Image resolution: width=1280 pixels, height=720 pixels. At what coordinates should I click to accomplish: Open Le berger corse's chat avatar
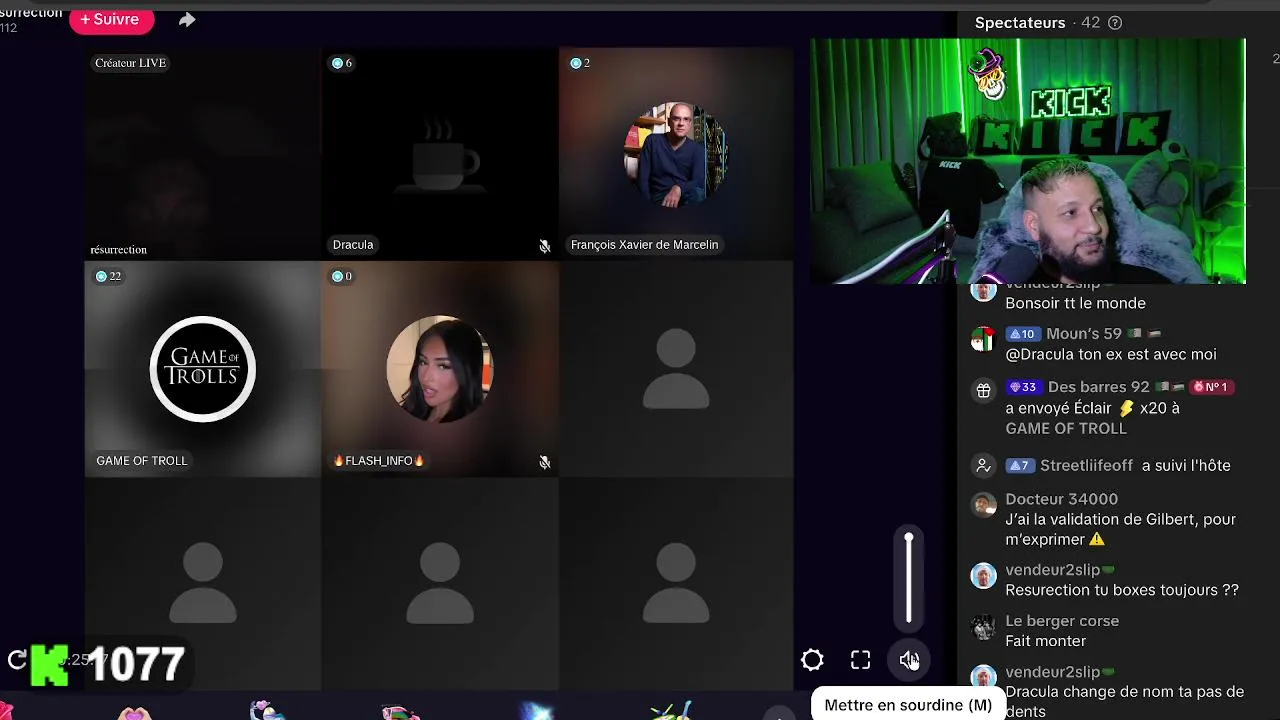point(984,627)
